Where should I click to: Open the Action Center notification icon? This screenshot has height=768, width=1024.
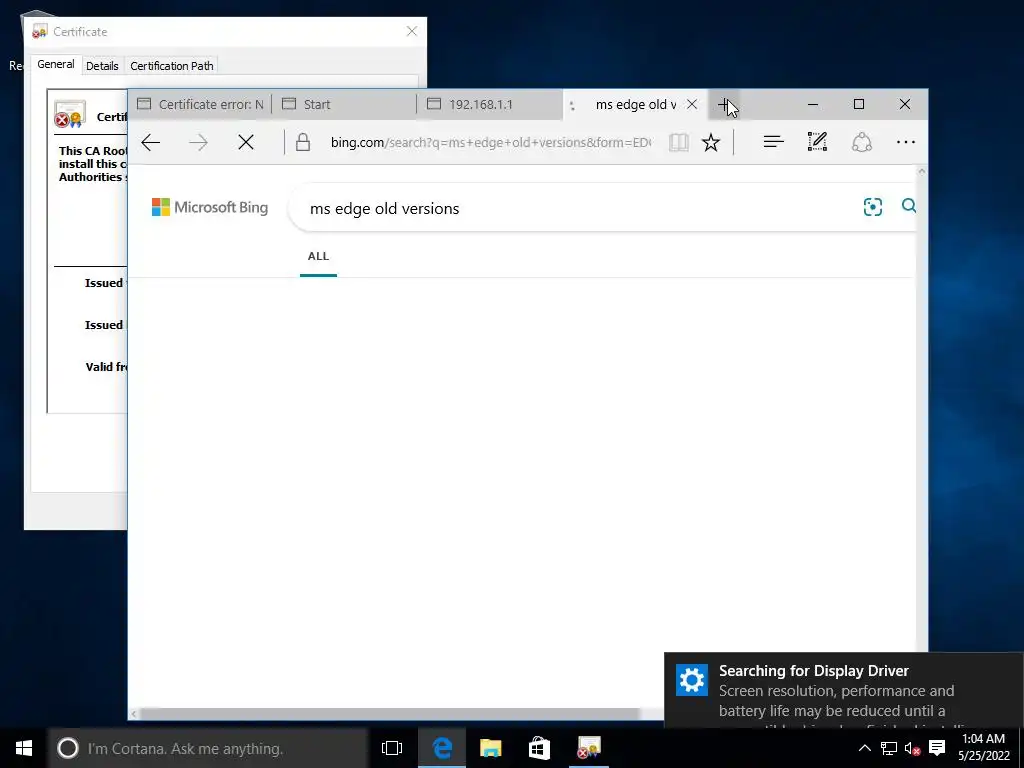pos(937,748)
